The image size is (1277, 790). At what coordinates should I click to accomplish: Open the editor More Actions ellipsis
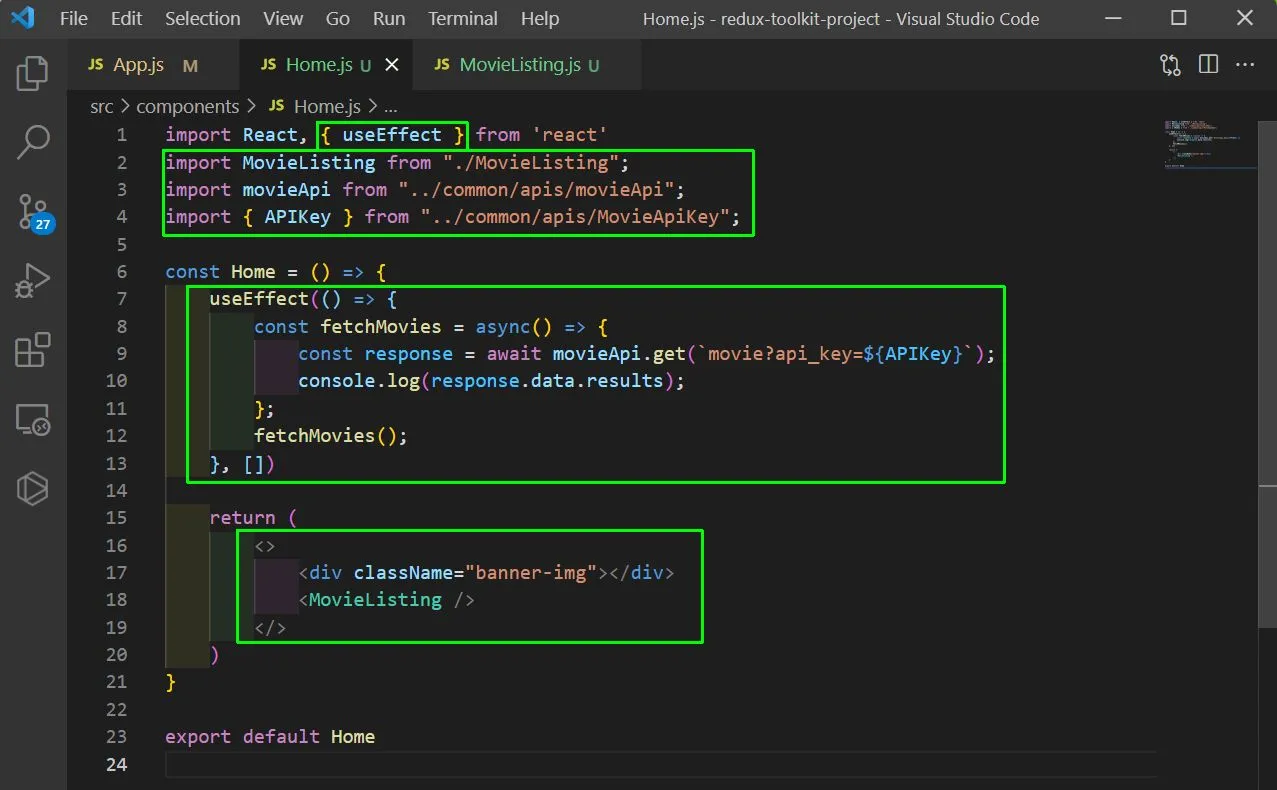point(1245,65)
